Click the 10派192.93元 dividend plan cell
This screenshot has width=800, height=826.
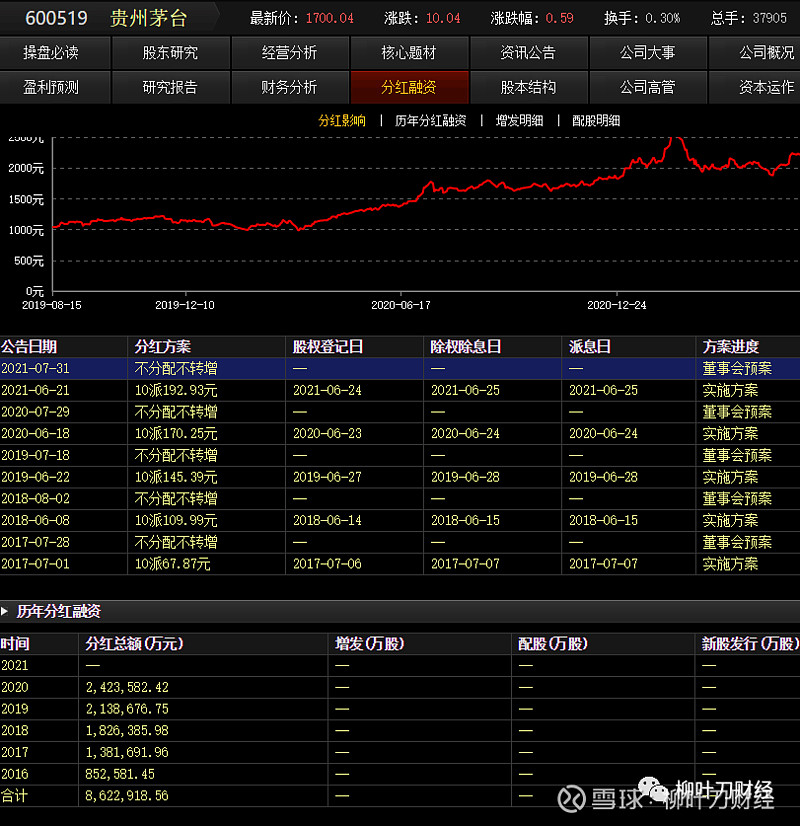pos(176,390)
